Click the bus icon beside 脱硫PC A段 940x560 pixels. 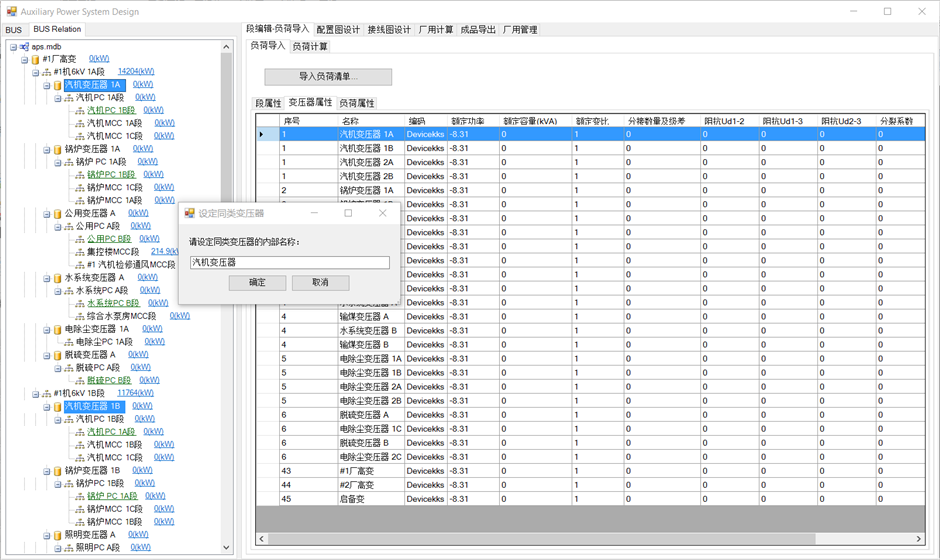pyautogui.click(x=69, y=368)
